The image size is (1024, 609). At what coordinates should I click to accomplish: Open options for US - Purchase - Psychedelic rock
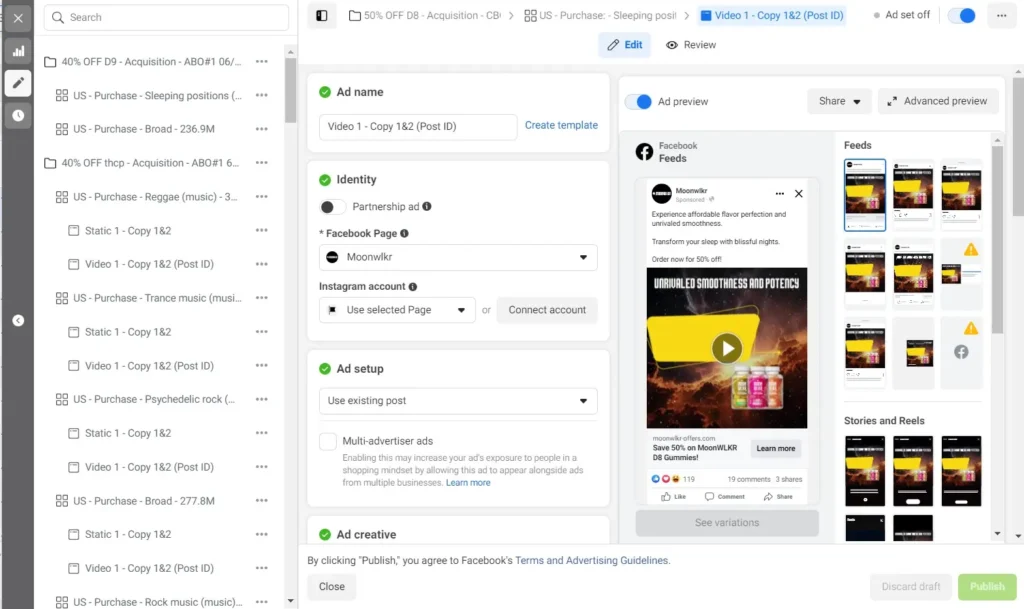262,399
